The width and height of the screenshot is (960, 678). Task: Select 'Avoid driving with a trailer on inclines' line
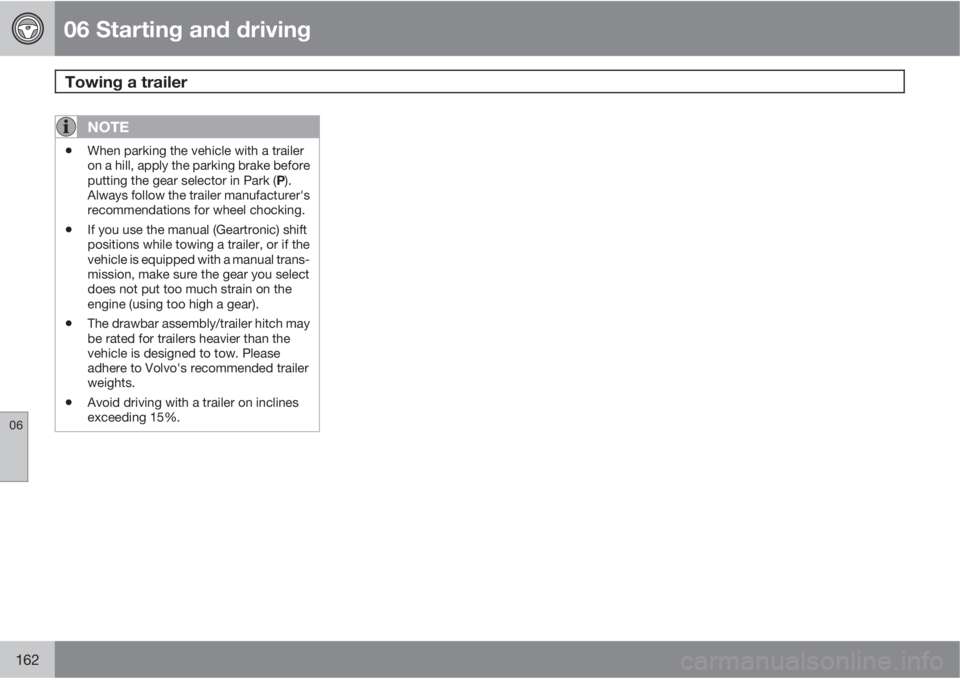pyautogui.click(x=193, y=402)
